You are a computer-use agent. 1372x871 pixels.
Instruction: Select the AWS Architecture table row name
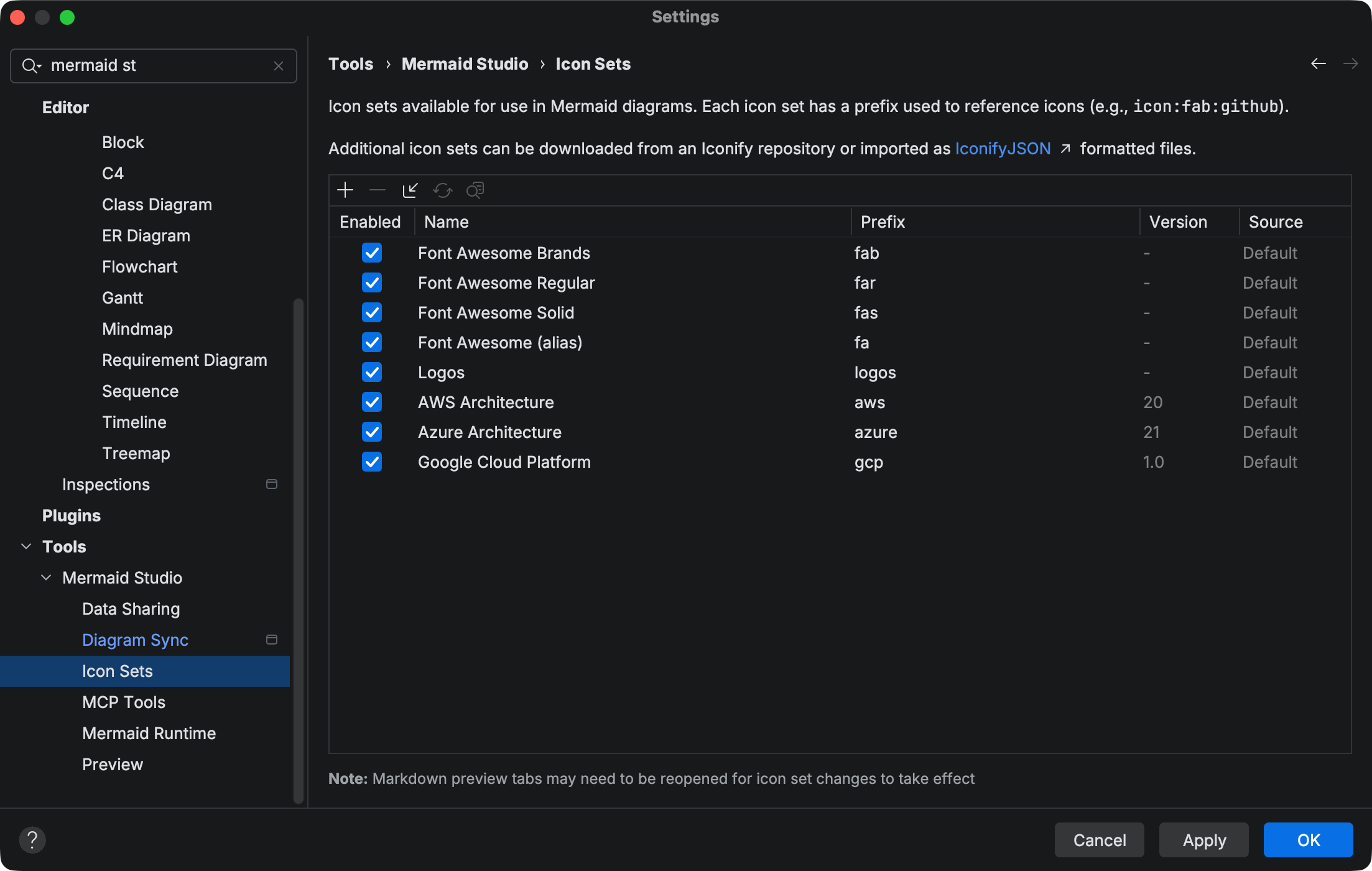coord(486,402)
